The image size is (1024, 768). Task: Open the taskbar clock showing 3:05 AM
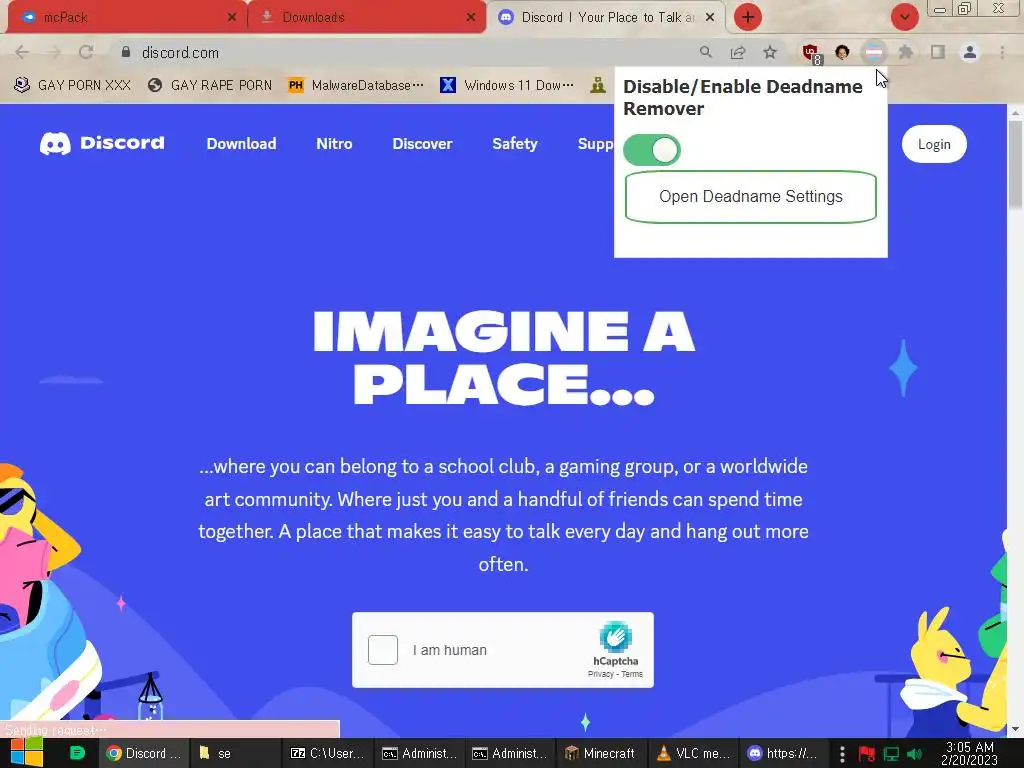(x=970, y=753)
